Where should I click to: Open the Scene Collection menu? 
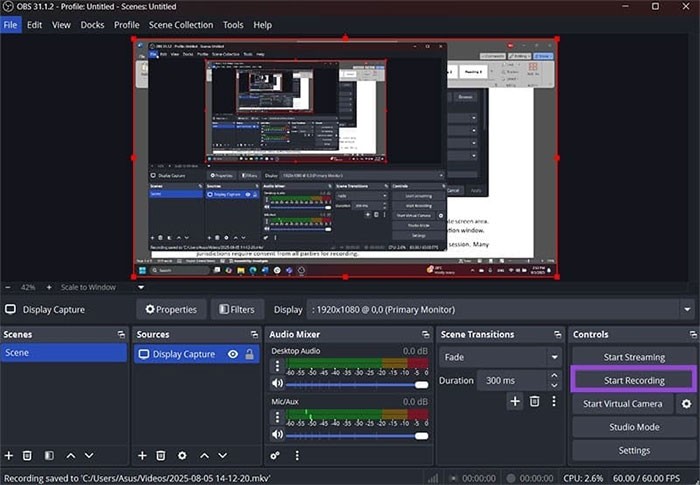click(x=180, y=24)
